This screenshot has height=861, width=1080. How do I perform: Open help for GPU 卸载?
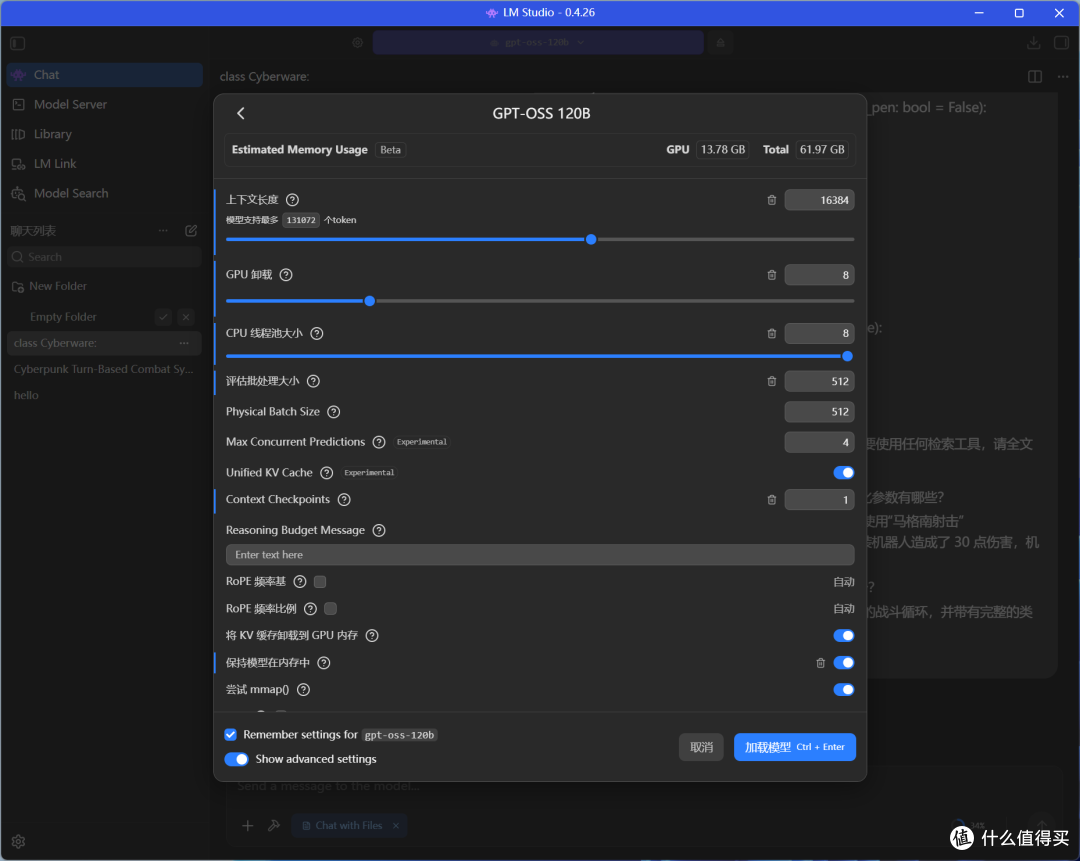click(287, 275)
